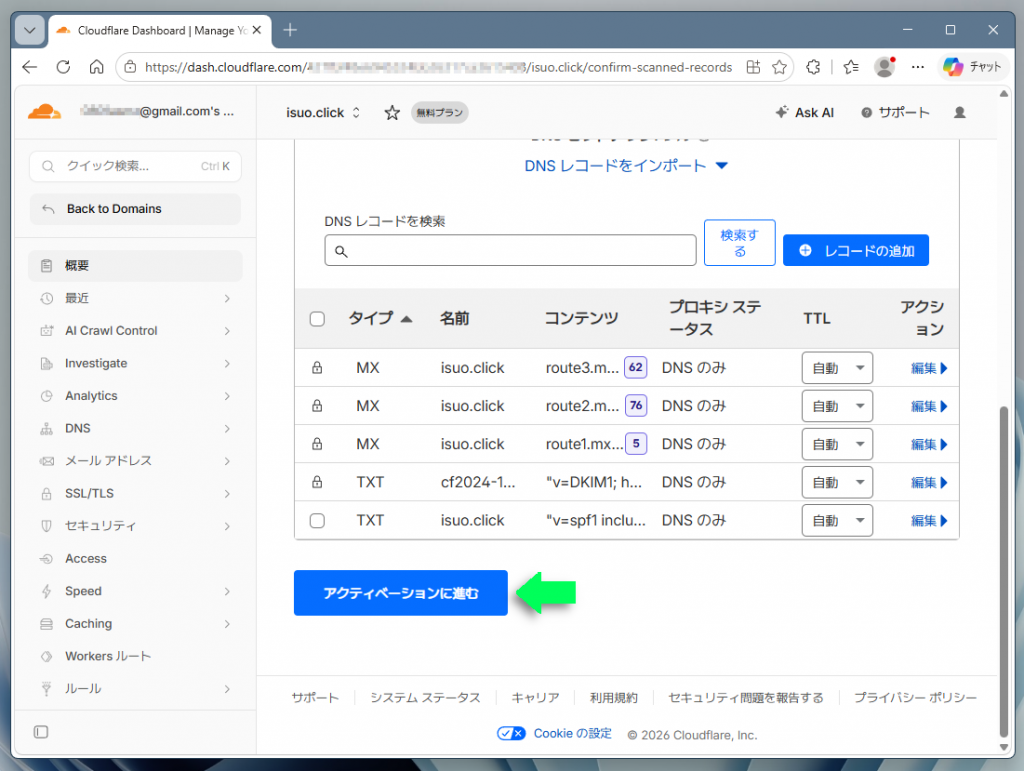Open セキュリティ sidebar section
The image size is (1024, 771).
coord(135,526)
